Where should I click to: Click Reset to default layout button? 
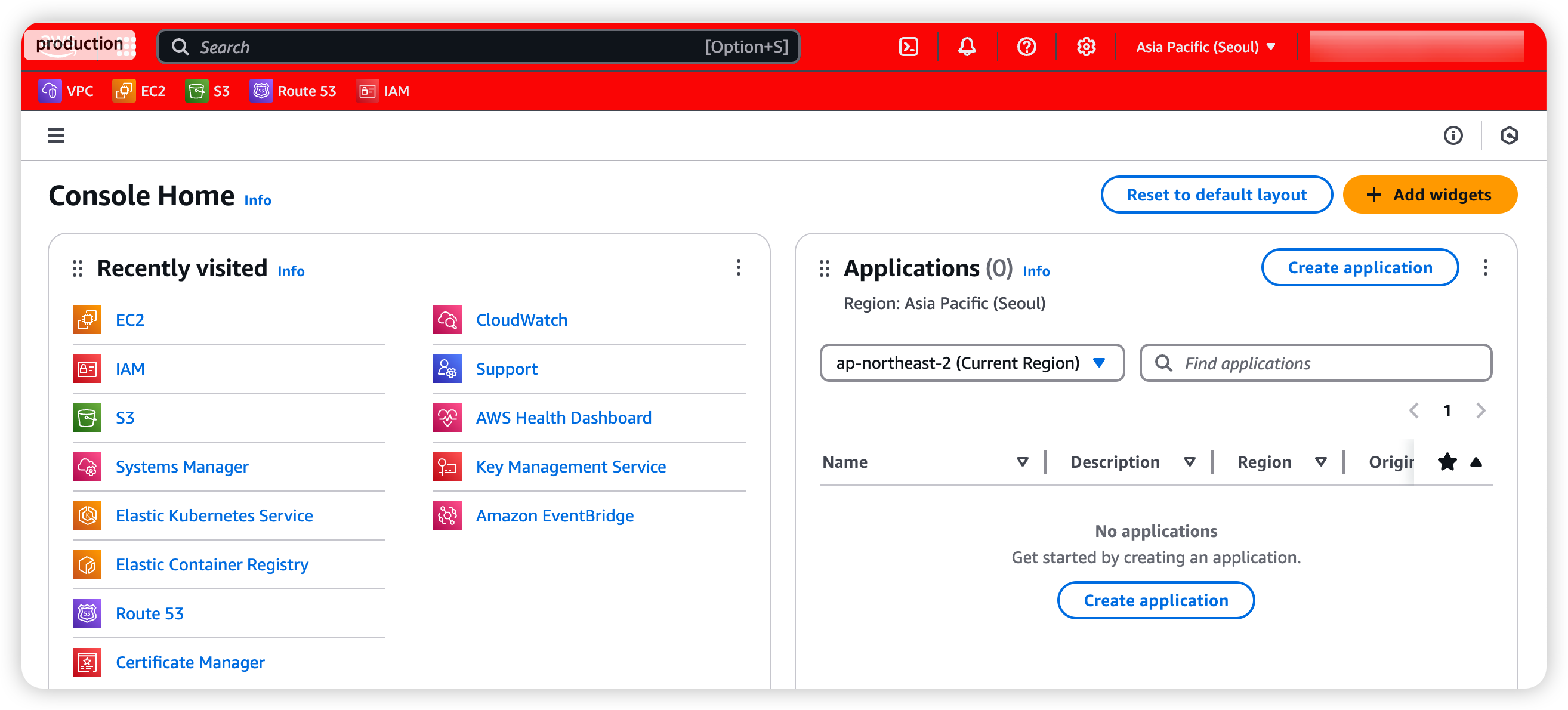(x=1216, y=195)
